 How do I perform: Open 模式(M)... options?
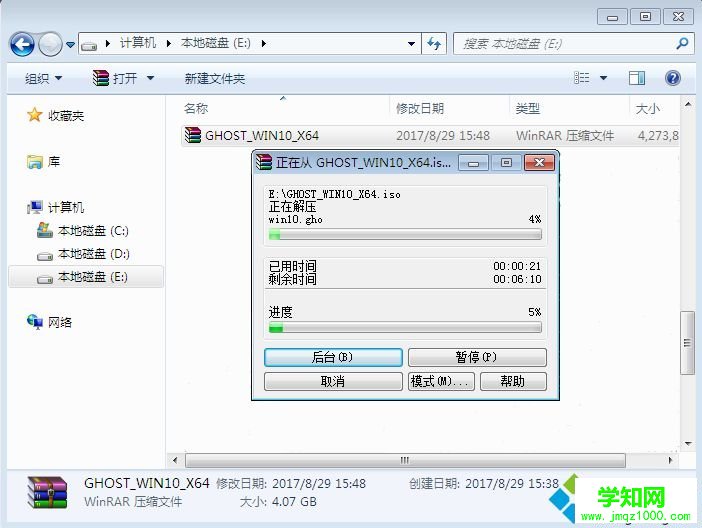(x=441, y=382)
